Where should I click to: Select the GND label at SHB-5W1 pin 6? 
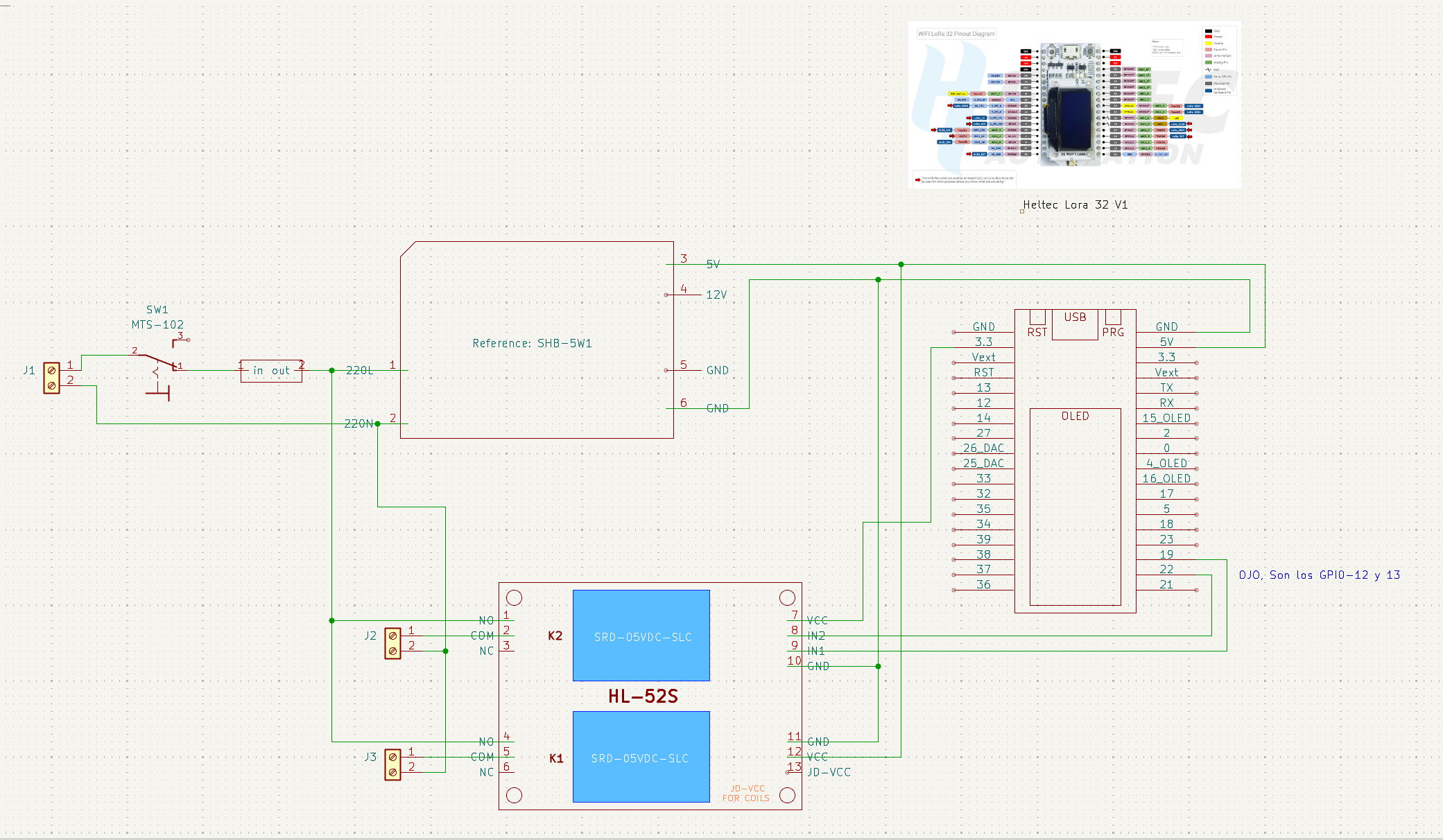pos(717,408)
